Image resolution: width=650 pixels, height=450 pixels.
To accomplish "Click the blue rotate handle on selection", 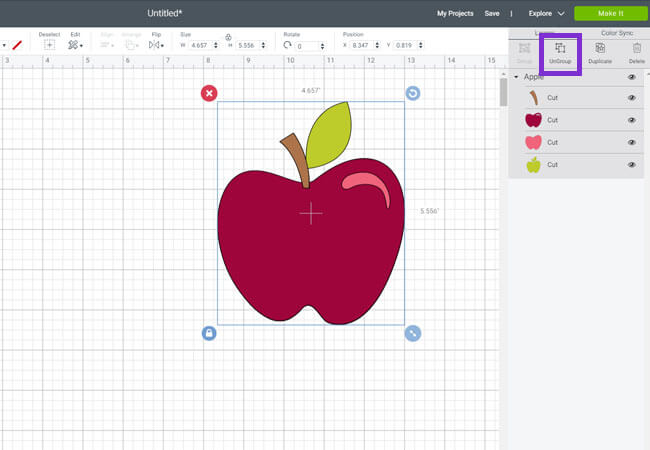I will coord(413,93).
